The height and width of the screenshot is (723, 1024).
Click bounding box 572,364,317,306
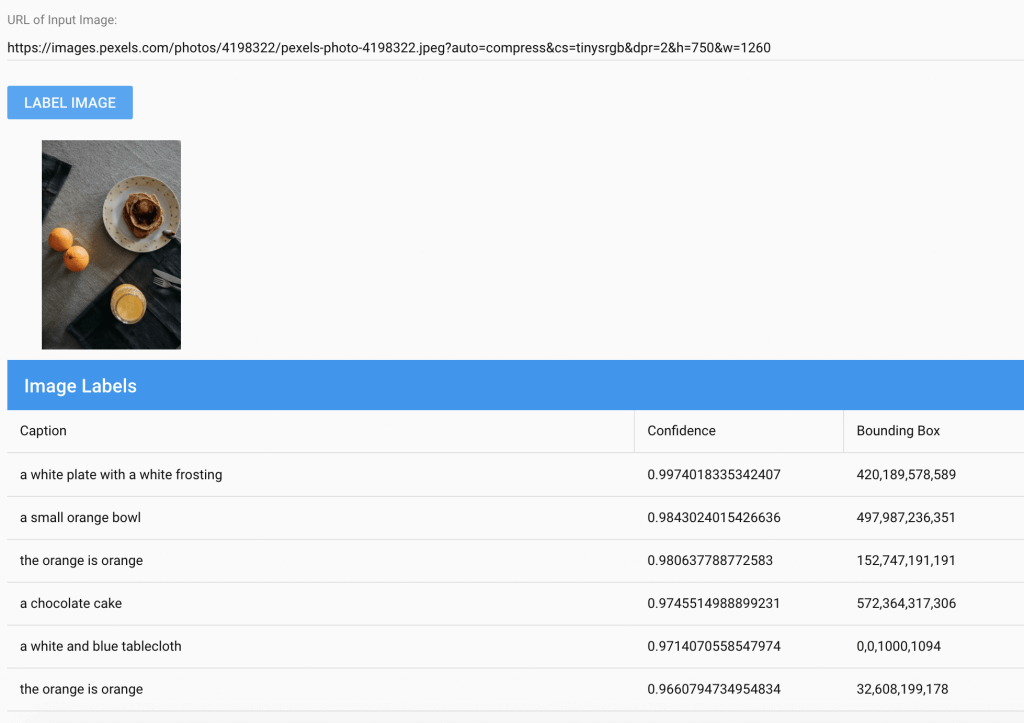click(906, 603)
